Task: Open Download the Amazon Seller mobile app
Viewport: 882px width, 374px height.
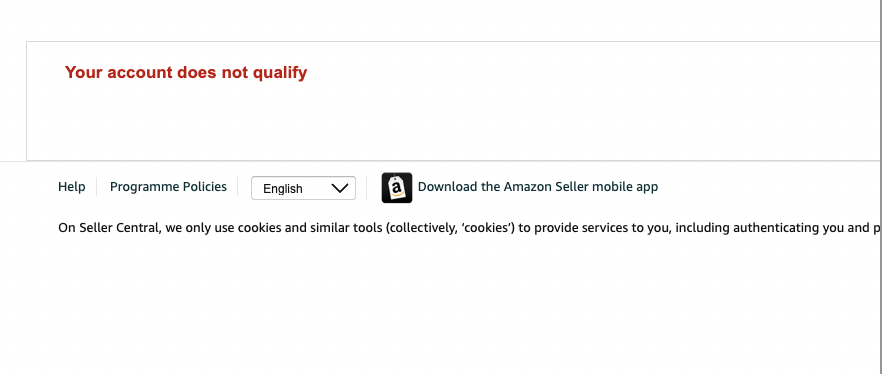Action: click(x=538, y=187)
